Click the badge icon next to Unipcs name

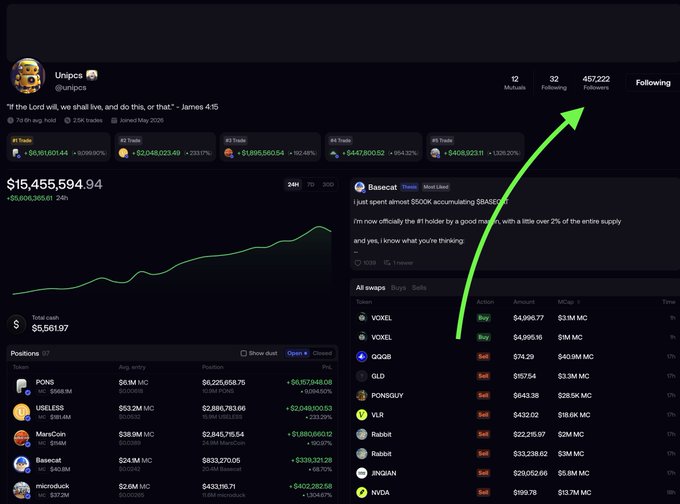click(x=92, y=75)
